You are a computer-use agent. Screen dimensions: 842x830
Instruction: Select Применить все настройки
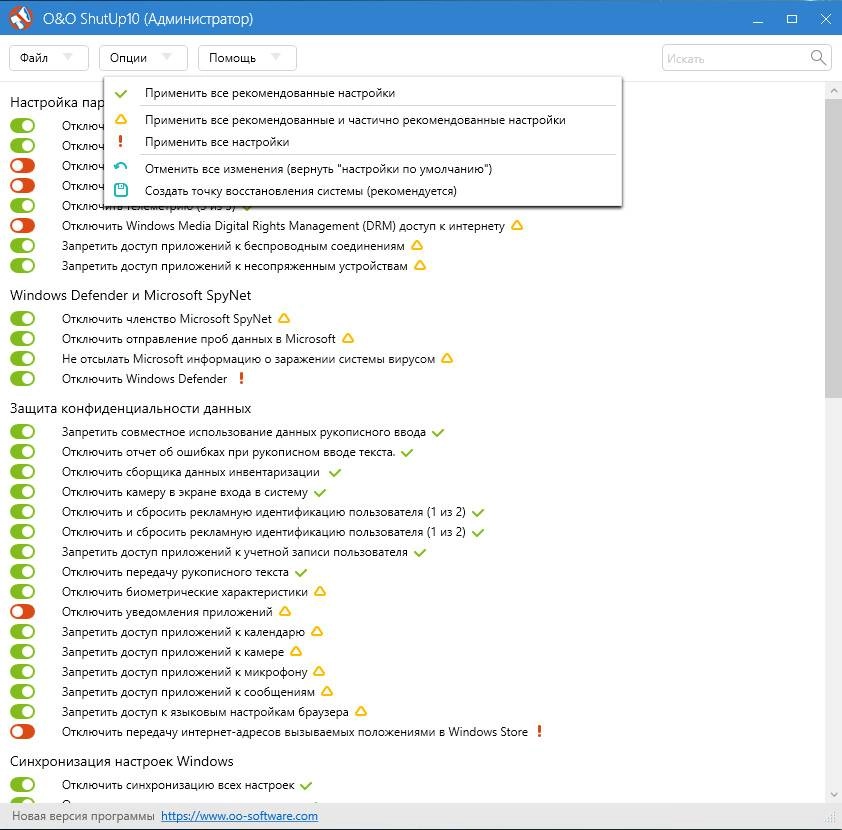coord(363,142)
